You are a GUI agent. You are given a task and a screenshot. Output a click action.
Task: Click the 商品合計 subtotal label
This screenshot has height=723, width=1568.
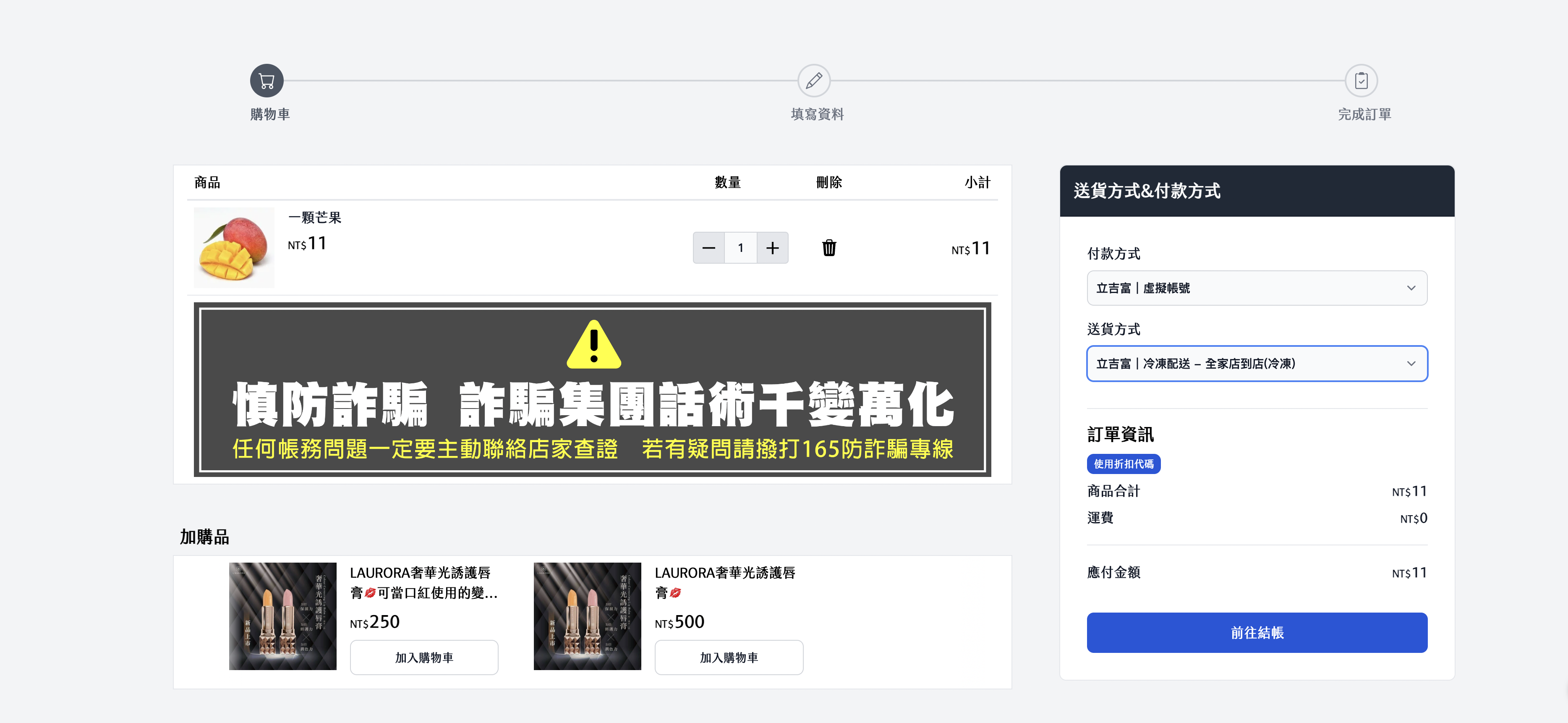[x=1113, y=491]
